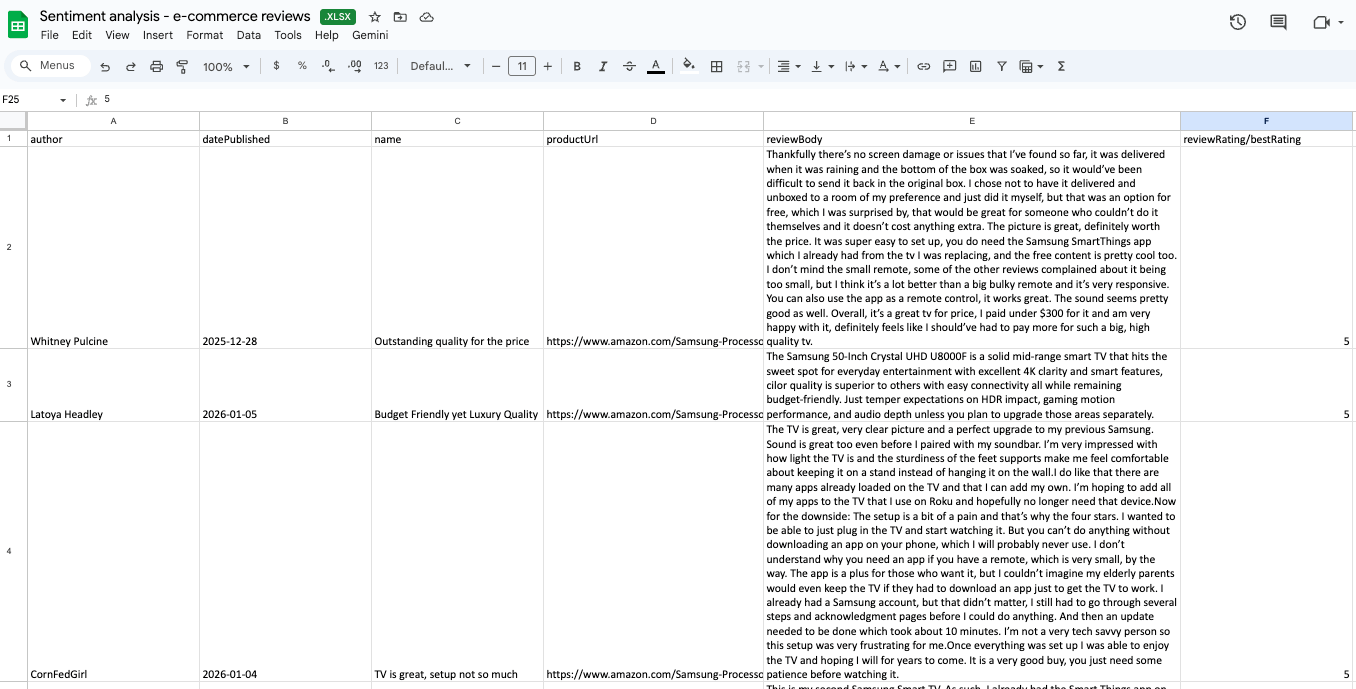Click the Menus search box
This screenshot has height=689, width=1356.
pos(50,66)
